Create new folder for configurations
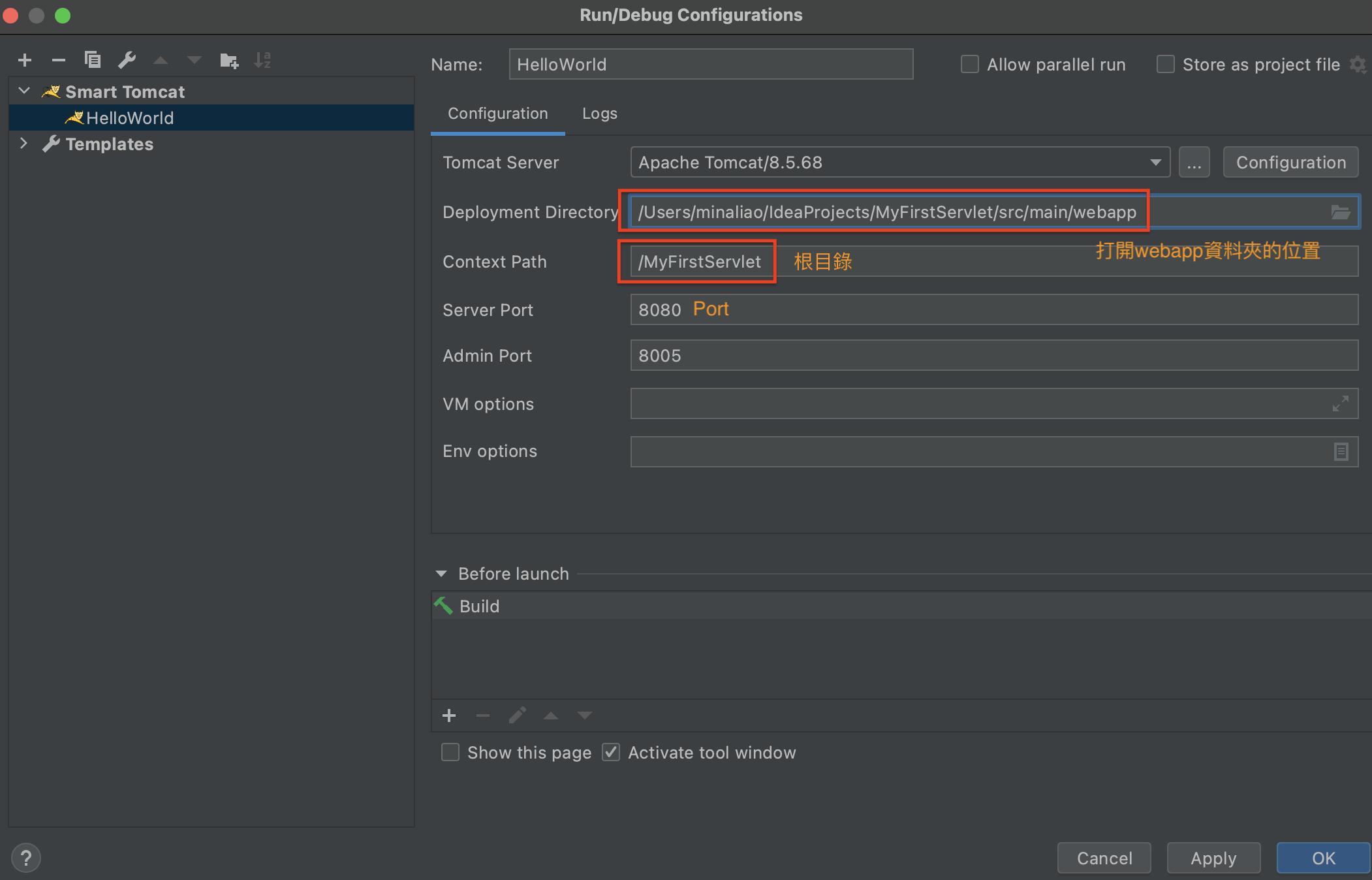 point(229,60)
